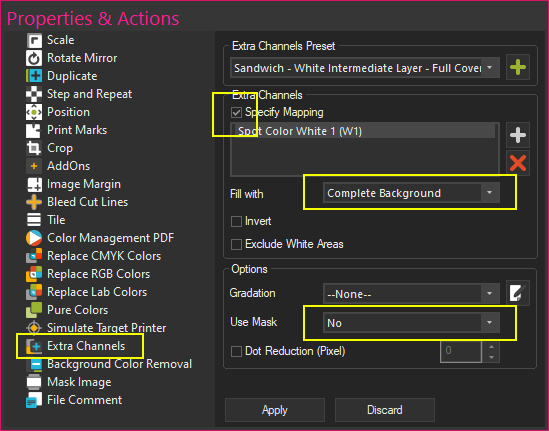
Task: Open the Extra Channels Preset dropdown
Action: click(365, 68)
